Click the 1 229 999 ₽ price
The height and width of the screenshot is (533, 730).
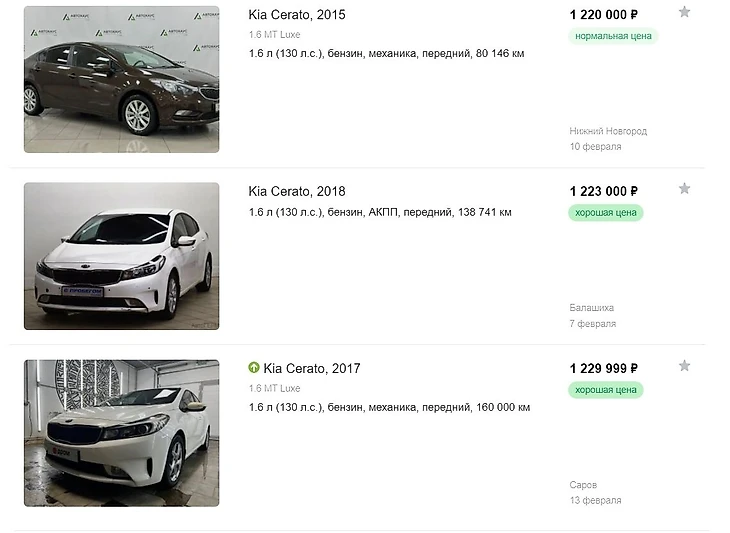coord(603,368)
